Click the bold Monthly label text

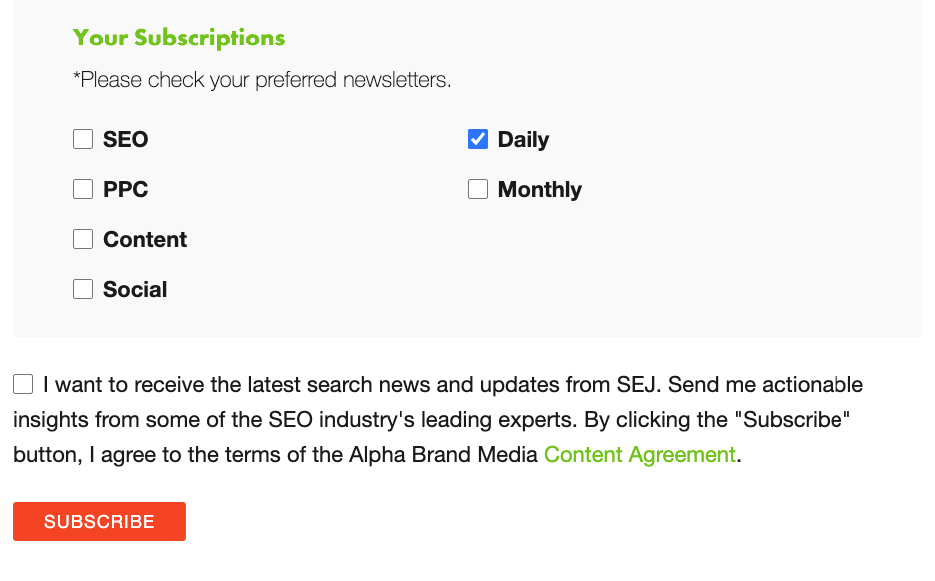click(540, 190)
